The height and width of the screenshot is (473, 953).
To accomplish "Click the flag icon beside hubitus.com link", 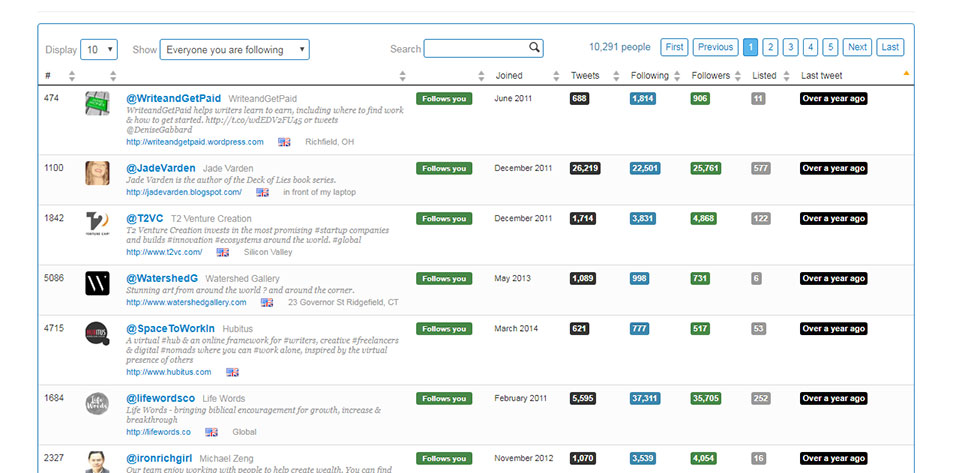I will pos(232,372).
